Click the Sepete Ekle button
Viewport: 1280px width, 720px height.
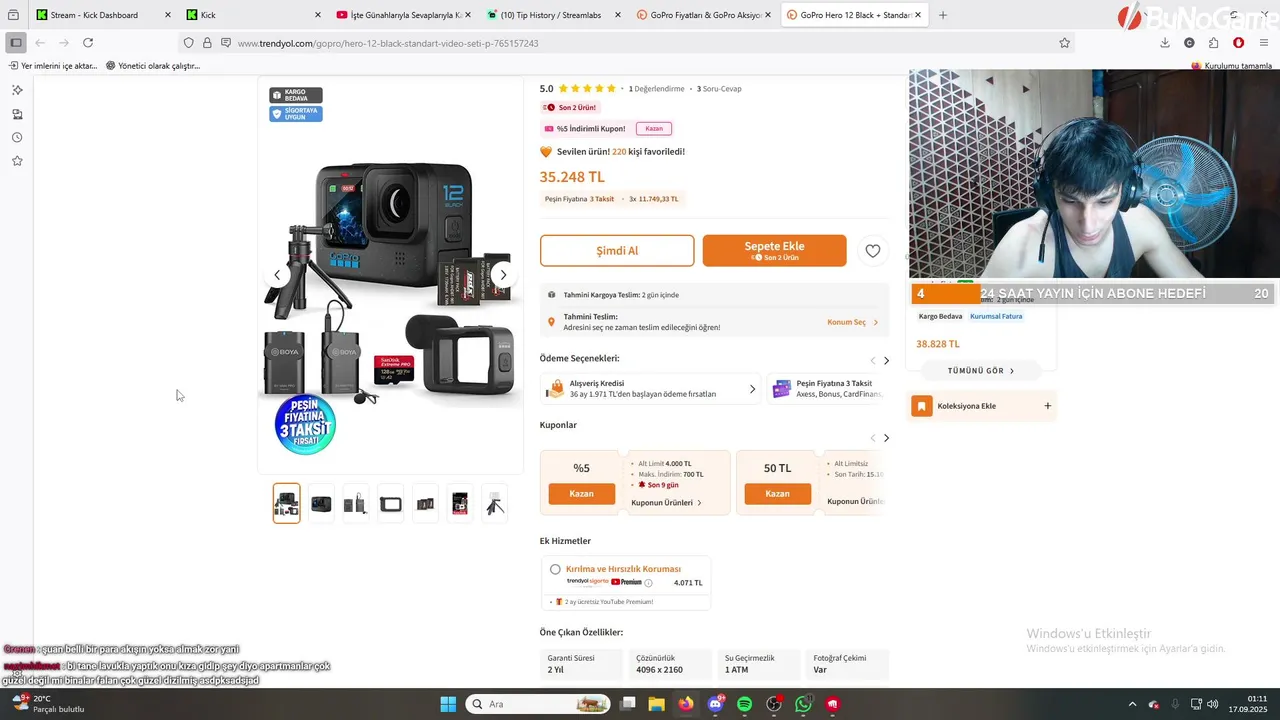pos(774,251)
